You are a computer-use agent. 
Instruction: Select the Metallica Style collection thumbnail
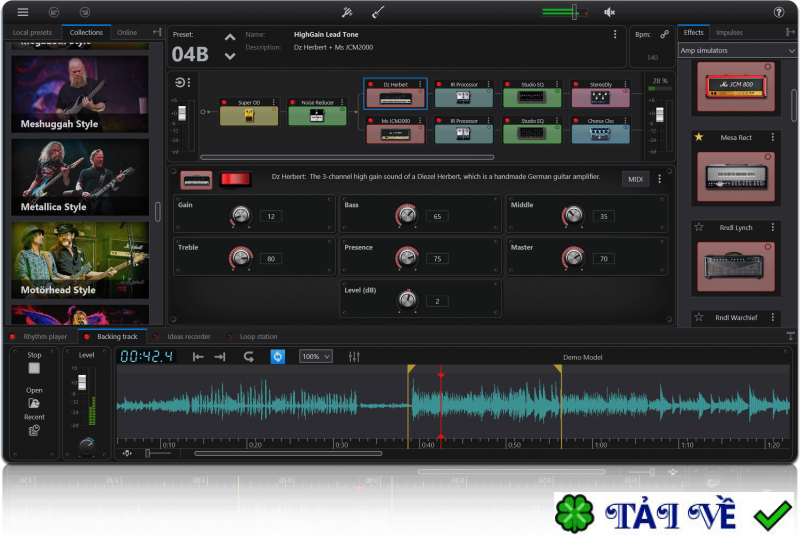pyautogui.click(x=80, y=178)
